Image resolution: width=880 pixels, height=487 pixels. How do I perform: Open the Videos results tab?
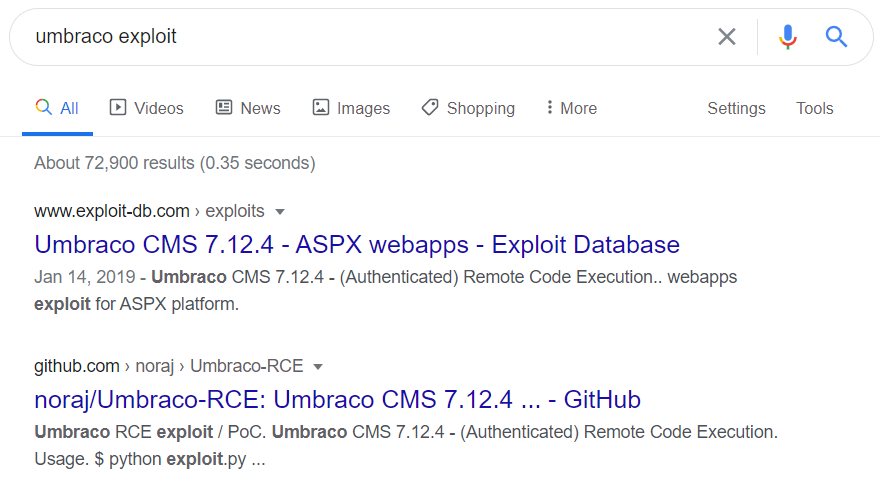click(147, 108)
